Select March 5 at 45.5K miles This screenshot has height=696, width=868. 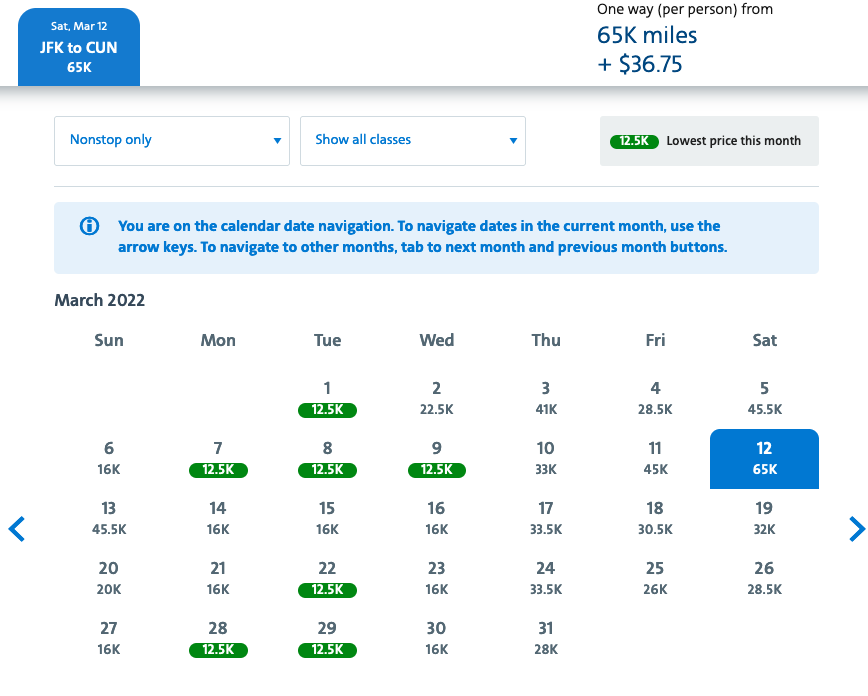[x=764, y=398]
